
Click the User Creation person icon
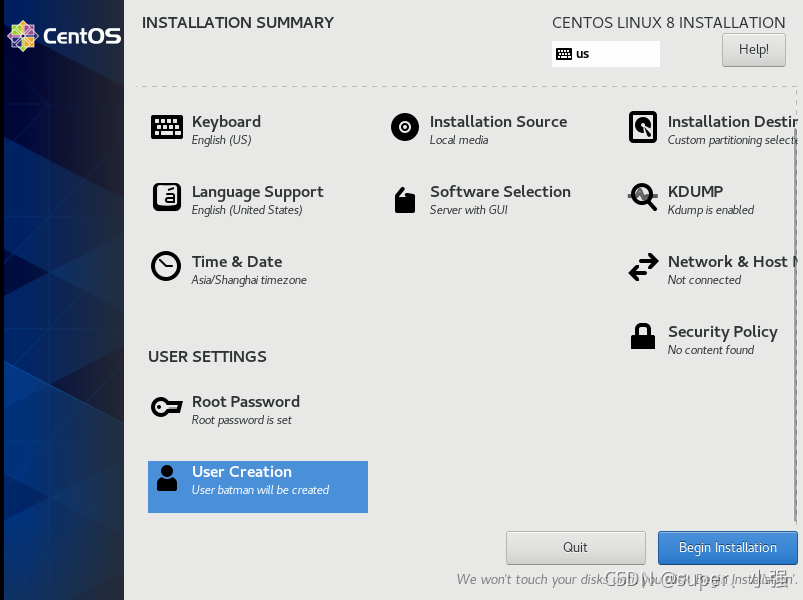167,478
